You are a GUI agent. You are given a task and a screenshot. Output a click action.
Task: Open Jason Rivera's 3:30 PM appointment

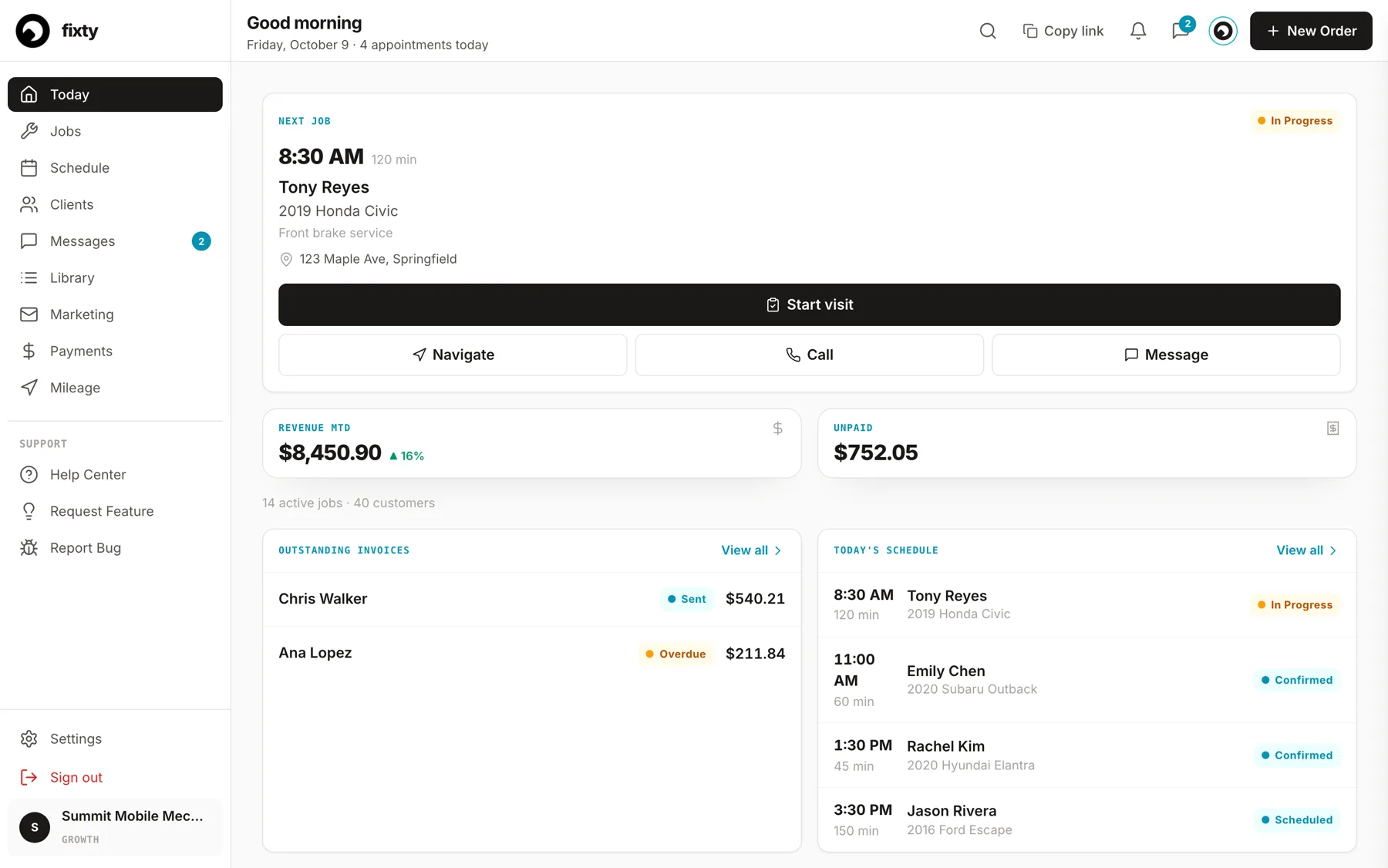pos(1086,820)
